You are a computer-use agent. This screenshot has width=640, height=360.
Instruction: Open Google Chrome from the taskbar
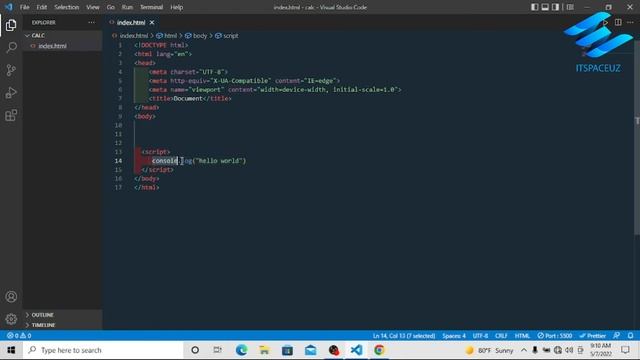click(x=379, y=350)
